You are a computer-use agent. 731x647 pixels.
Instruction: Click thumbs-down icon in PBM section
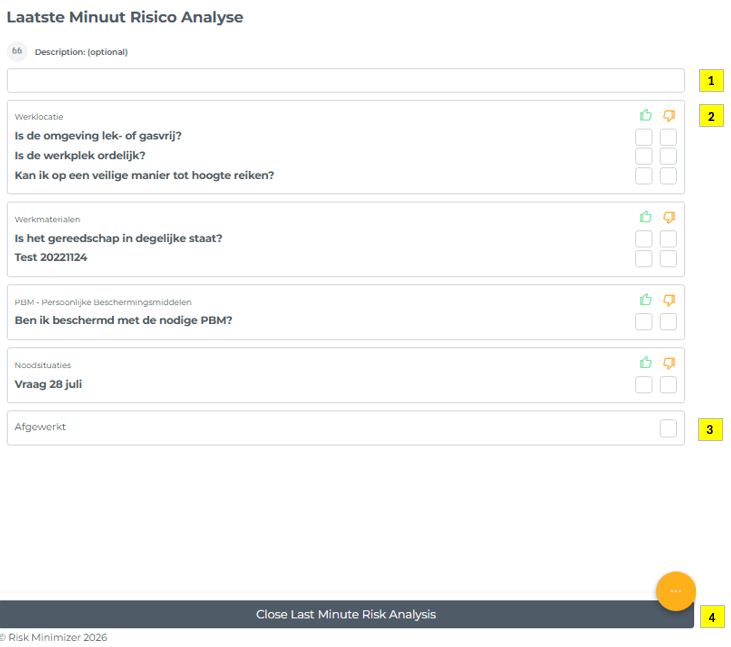point(669,300)
